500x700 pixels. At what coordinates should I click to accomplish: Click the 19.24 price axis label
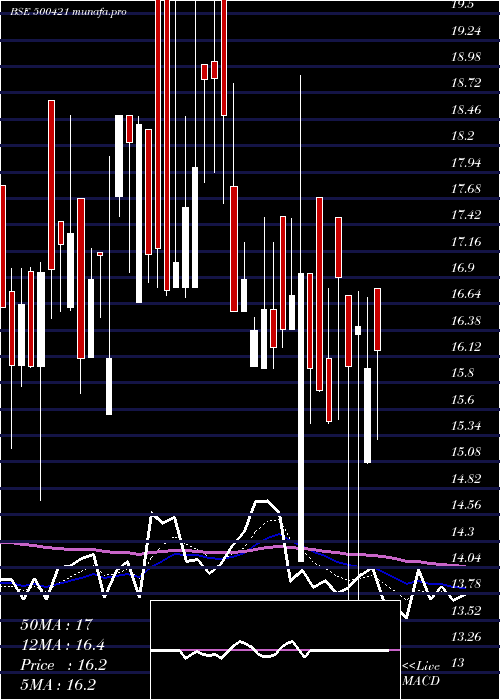tap(466, 31)
